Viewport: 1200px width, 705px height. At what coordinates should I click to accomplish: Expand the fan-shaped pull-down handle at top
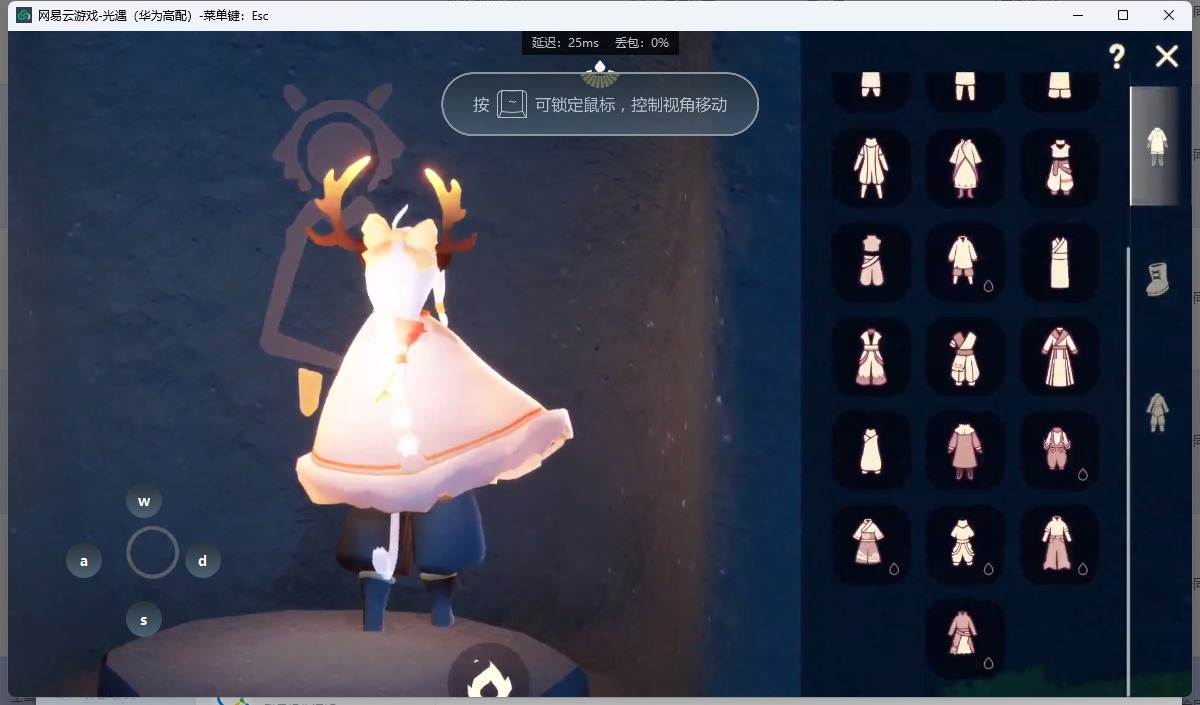point(600,73)
